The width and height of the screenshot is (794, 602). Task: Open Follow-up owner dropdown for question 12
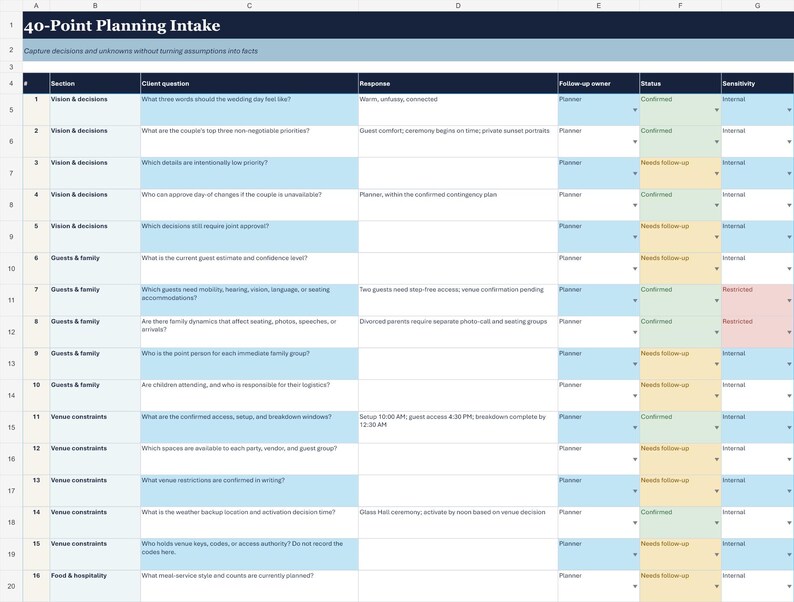click(635, 459)
